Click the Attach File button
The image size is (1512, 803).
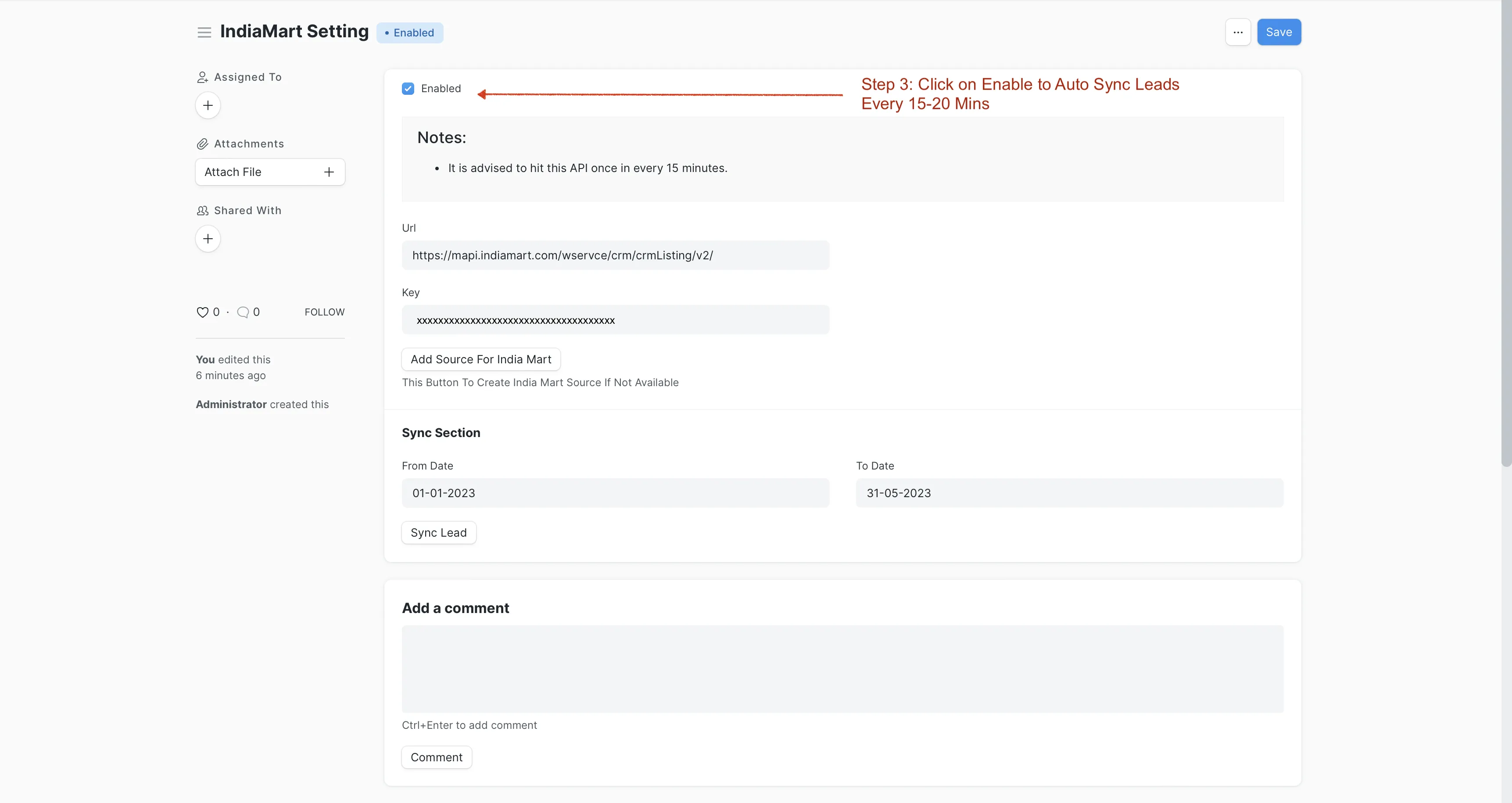tap(270, 172)
